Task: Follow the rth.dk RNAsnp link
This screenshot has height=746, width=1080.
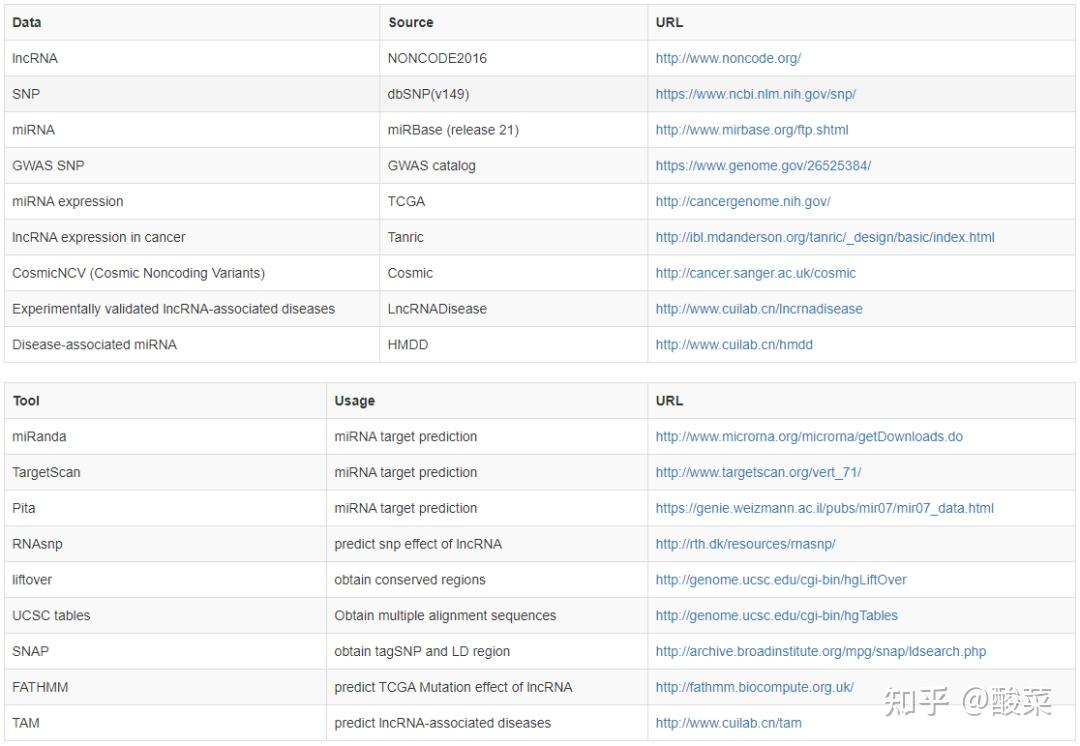Action: click(745, 544)
